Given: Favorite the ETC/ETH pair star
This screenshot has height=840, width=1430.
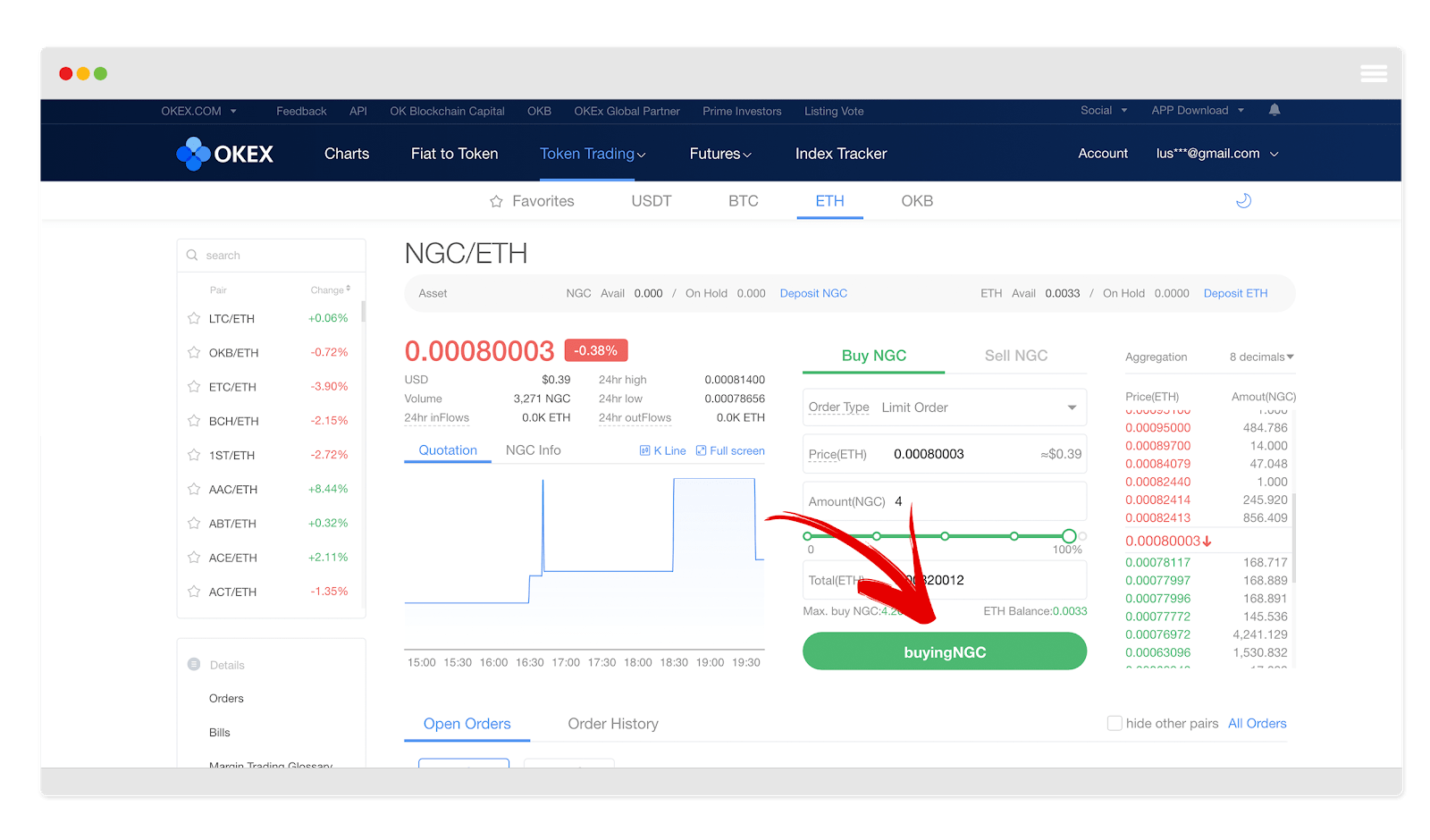Looking at the screenshot, I should pos(194,386).
